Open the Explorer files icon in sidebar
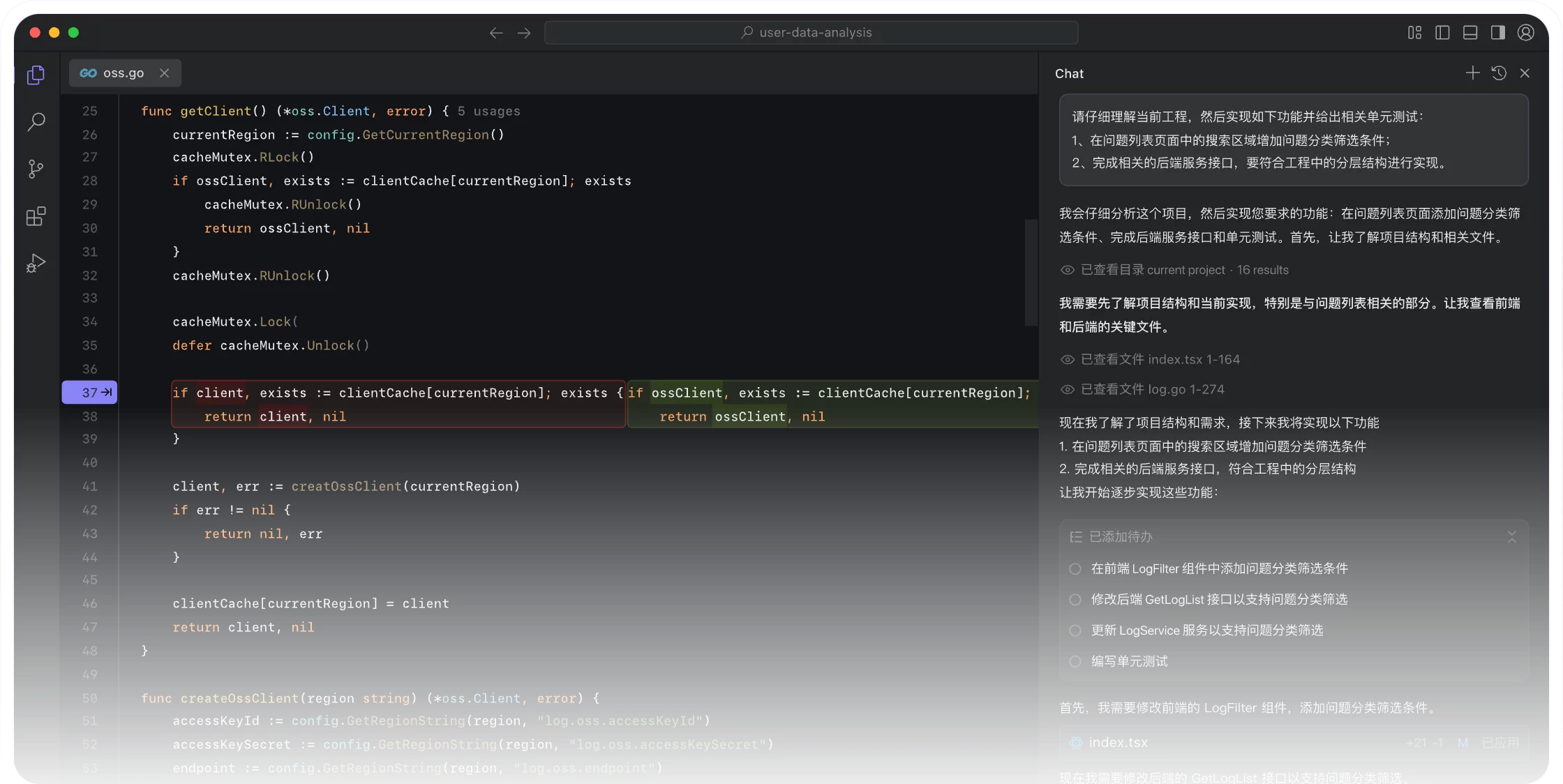 tap(36, 75)
